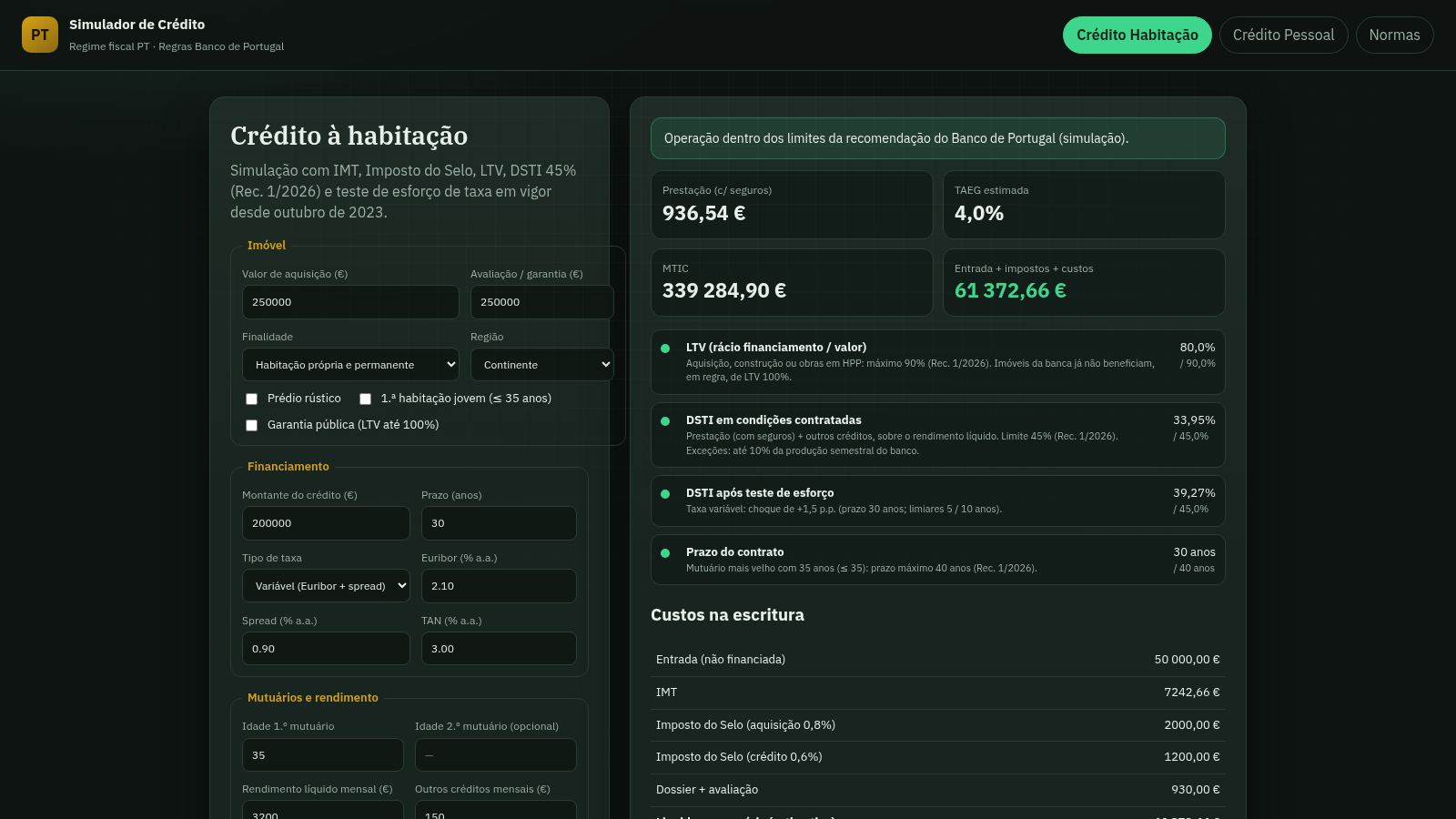Click the Dossier + avaliação row
Viewport: 1456px width, 819px height.
(x=938, y=790)
